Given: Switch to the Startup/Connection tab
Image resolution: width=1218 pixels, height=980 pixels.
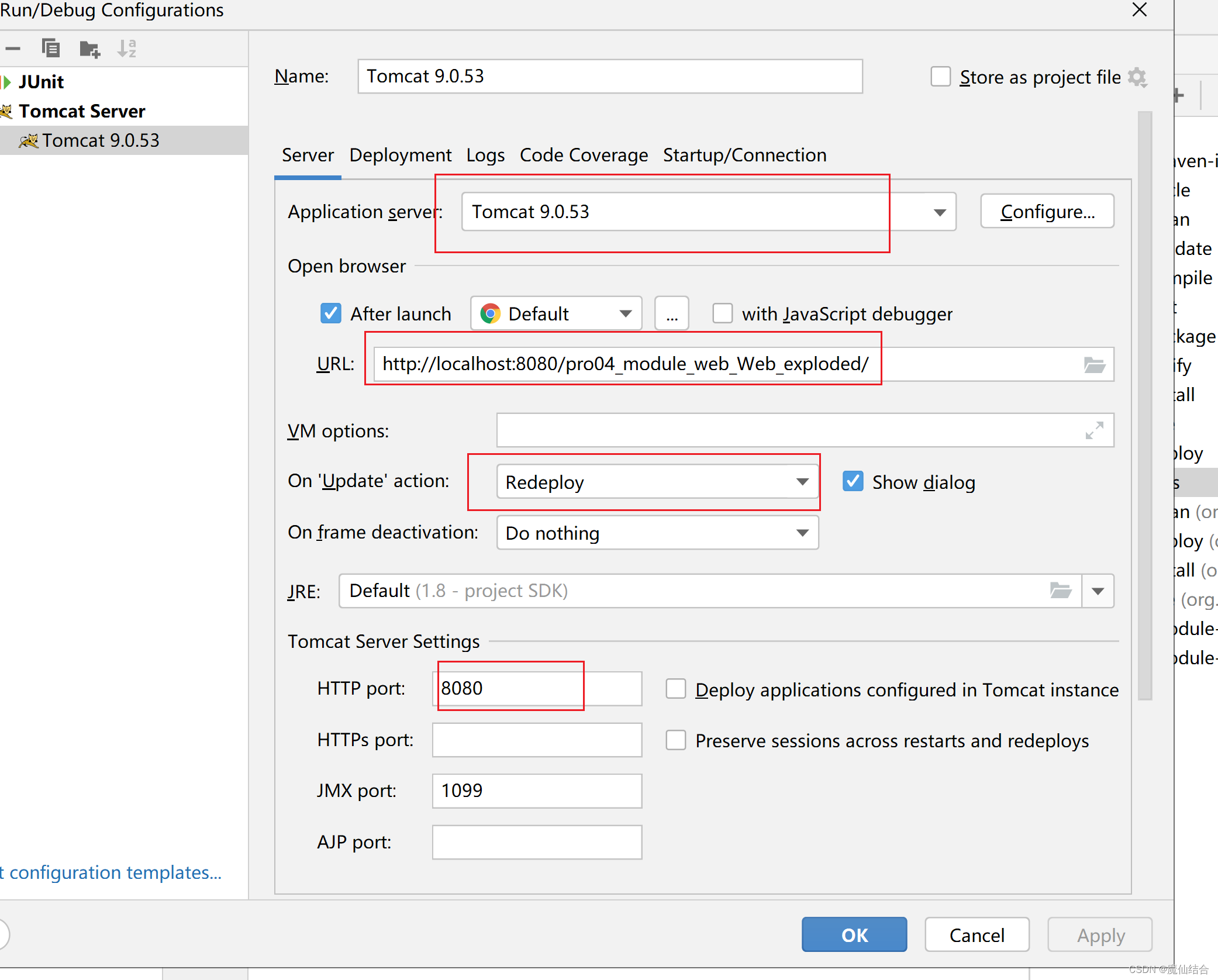Looking at the screenshot, I should [744, 155].
